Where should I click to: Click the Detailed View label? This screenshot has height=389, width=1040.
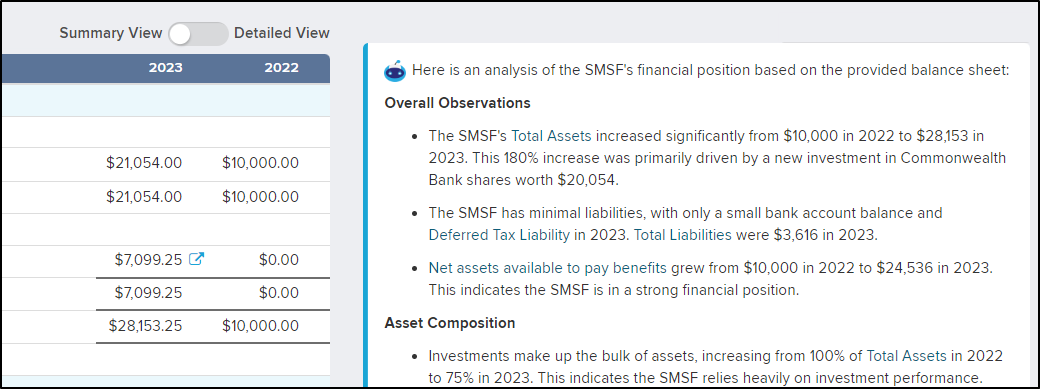click(282, 33)
